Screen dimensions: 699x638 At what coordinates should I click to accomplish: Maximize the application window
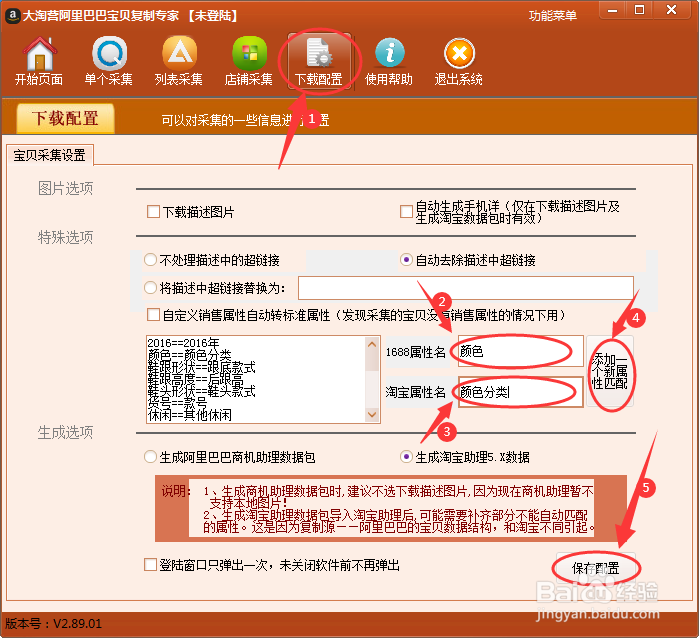point(639,10)
